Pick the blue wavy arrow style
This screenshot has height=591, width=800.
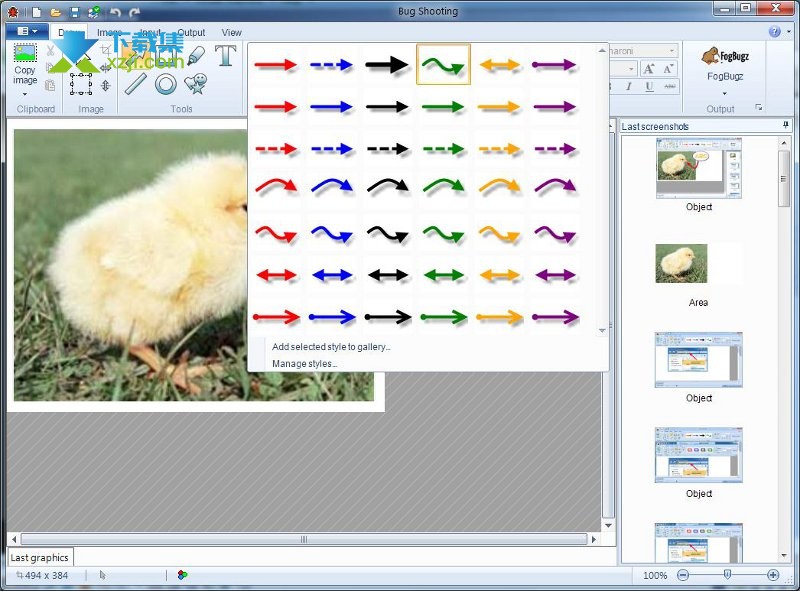[x=332, y=234]
